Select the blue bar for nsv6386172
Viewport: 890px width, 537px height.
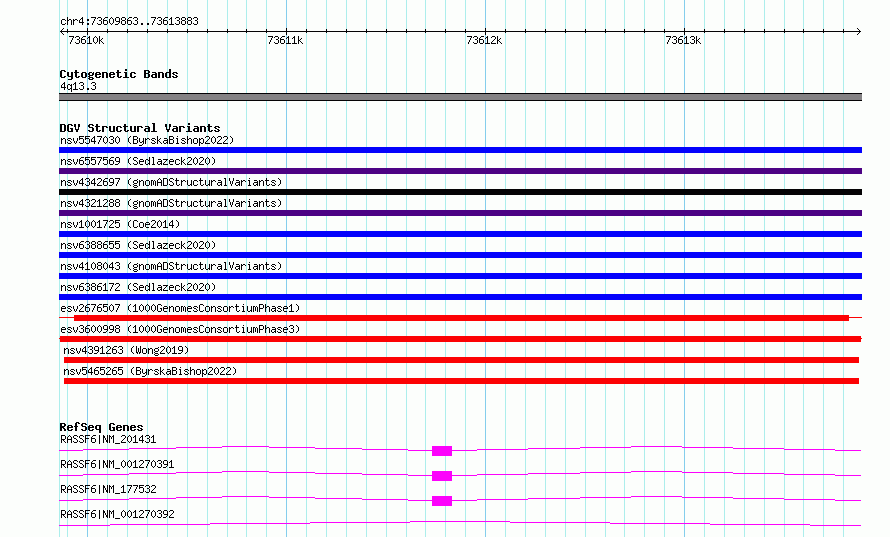(460, 297)
